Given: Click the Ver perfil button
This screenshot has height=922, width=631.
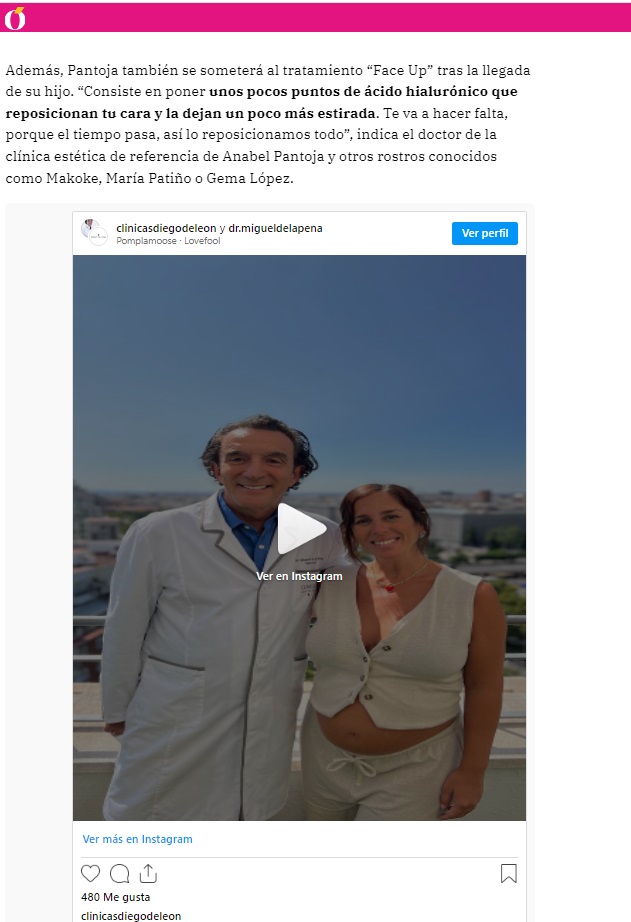Looking at the screenshot, I should point(485,233).
